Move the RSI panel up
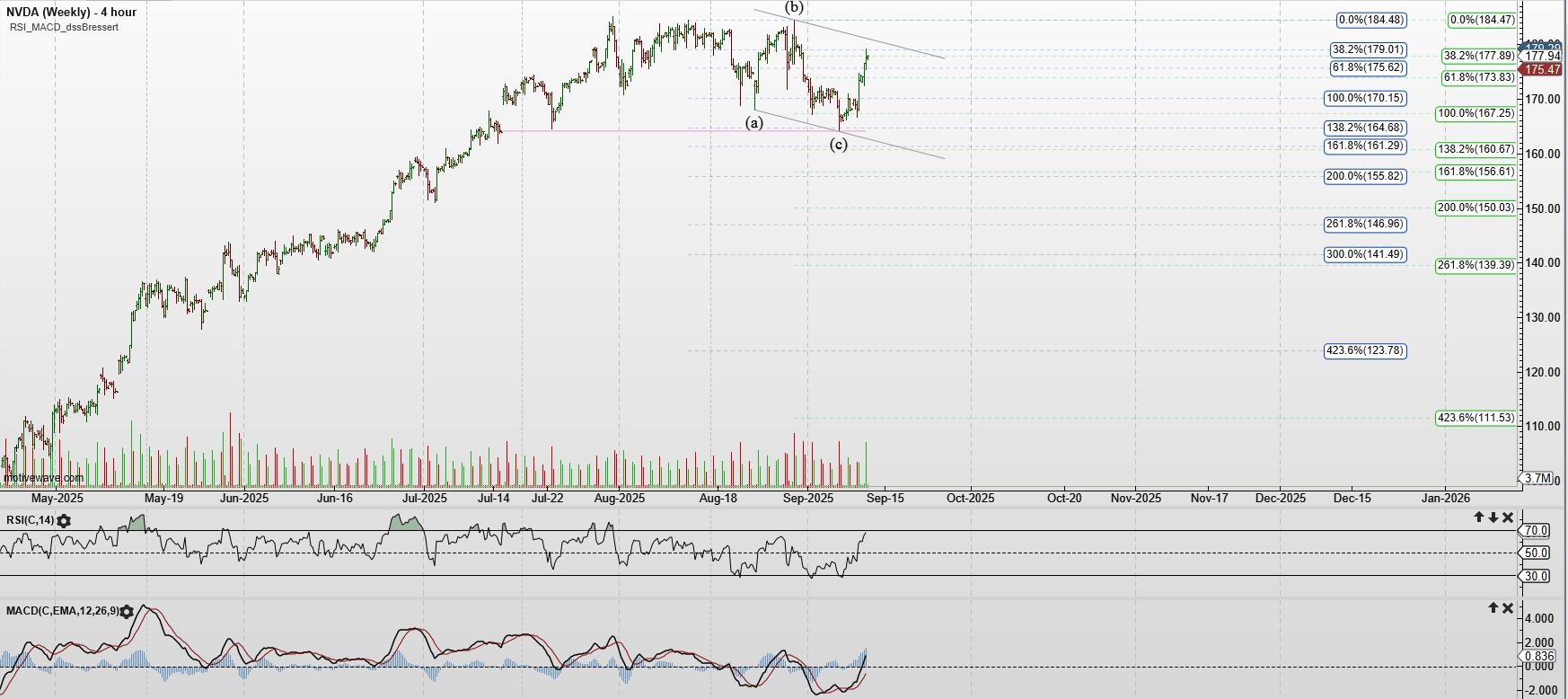The height and width of the screenshot is (699, 1568). pos(1478,518)
